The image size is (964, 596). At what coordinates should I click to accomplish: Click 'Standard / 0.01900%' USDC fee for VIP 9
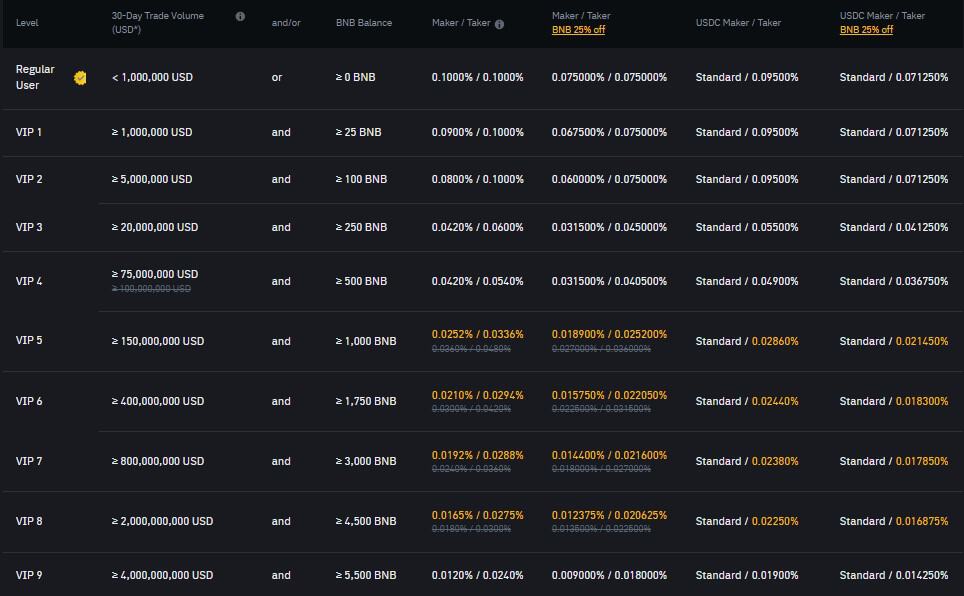747,575
